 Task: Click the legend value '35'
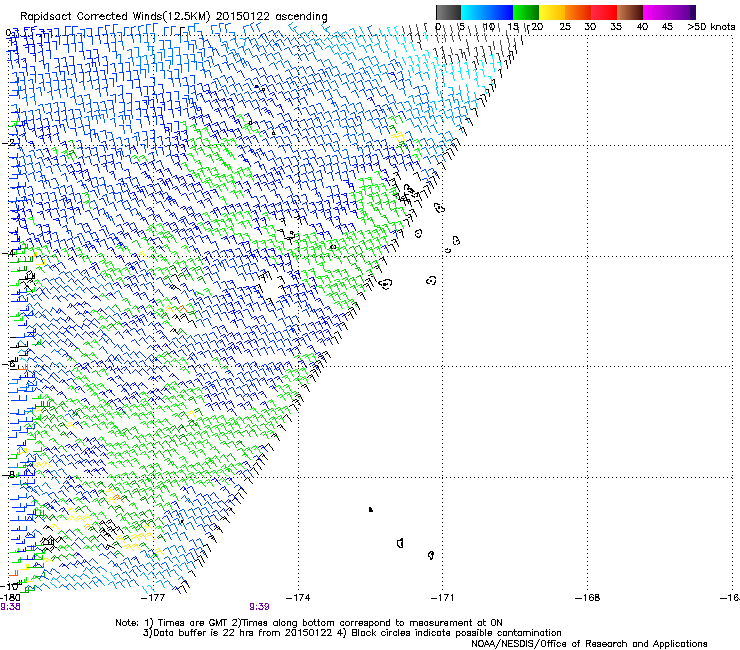click(616, 26)
